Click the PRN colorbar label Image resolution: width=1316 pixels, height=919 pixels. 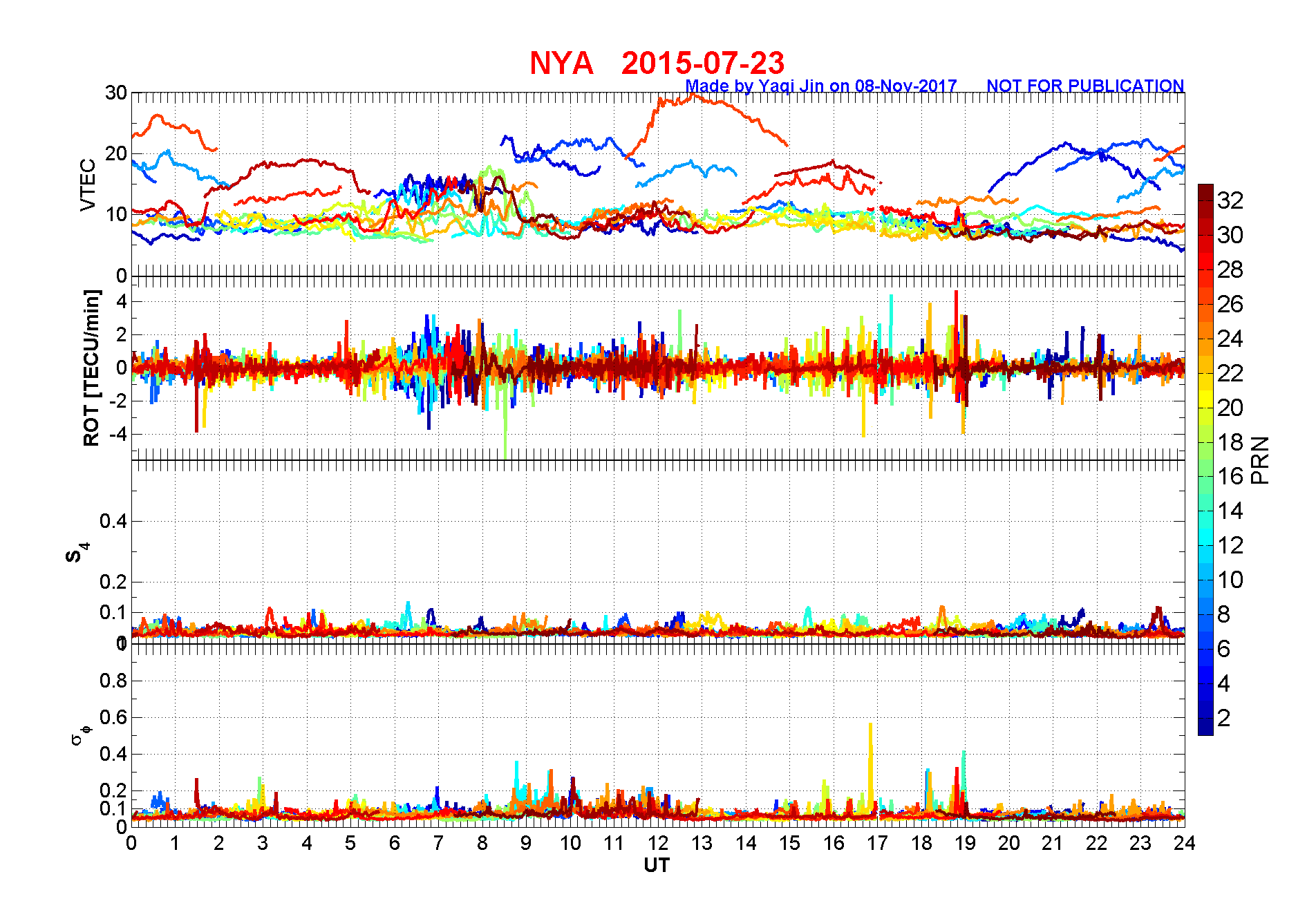pyautogui.click(x=1261, y=460)
